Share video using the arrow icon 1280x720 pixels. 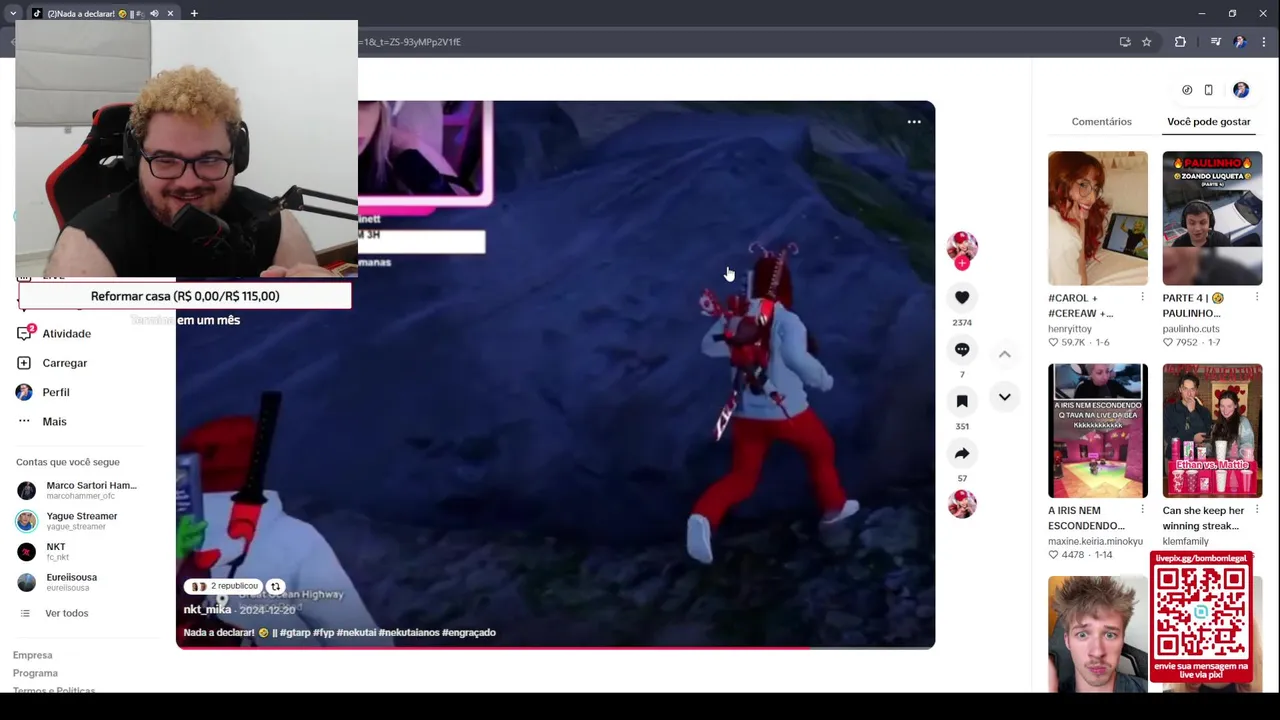pyautogui.click(x=962, y=453)
